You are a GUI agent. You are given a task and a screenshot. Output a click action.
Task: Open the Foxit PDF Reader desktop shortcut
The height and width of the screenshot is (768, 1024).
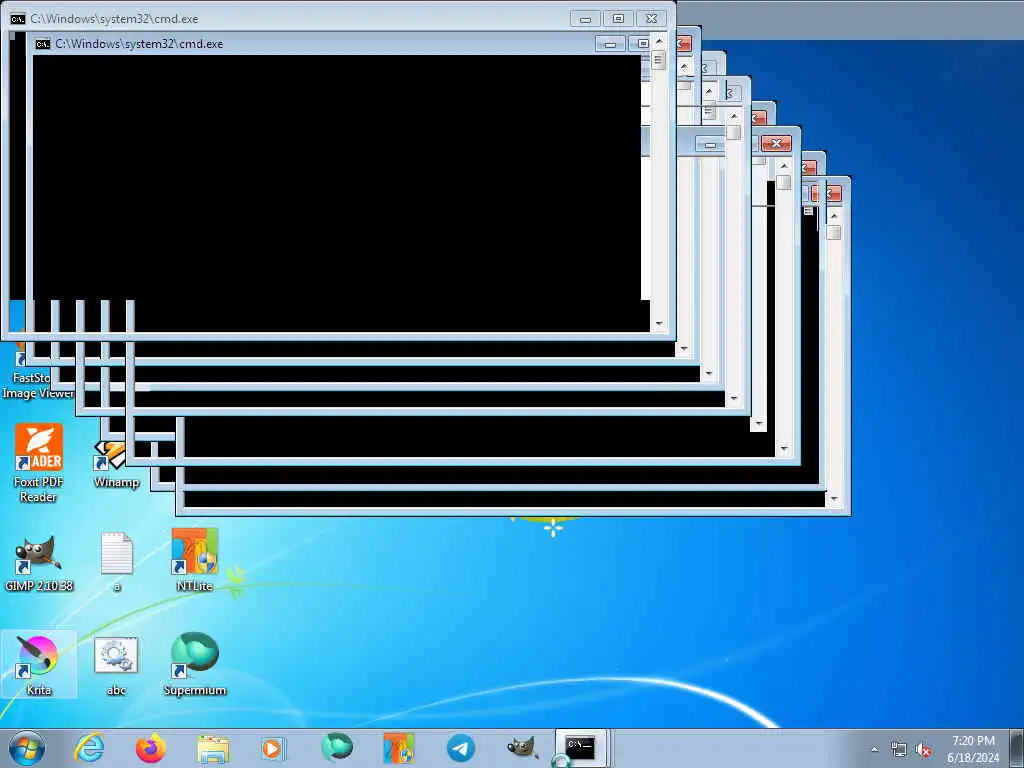(x=39, y=462)
